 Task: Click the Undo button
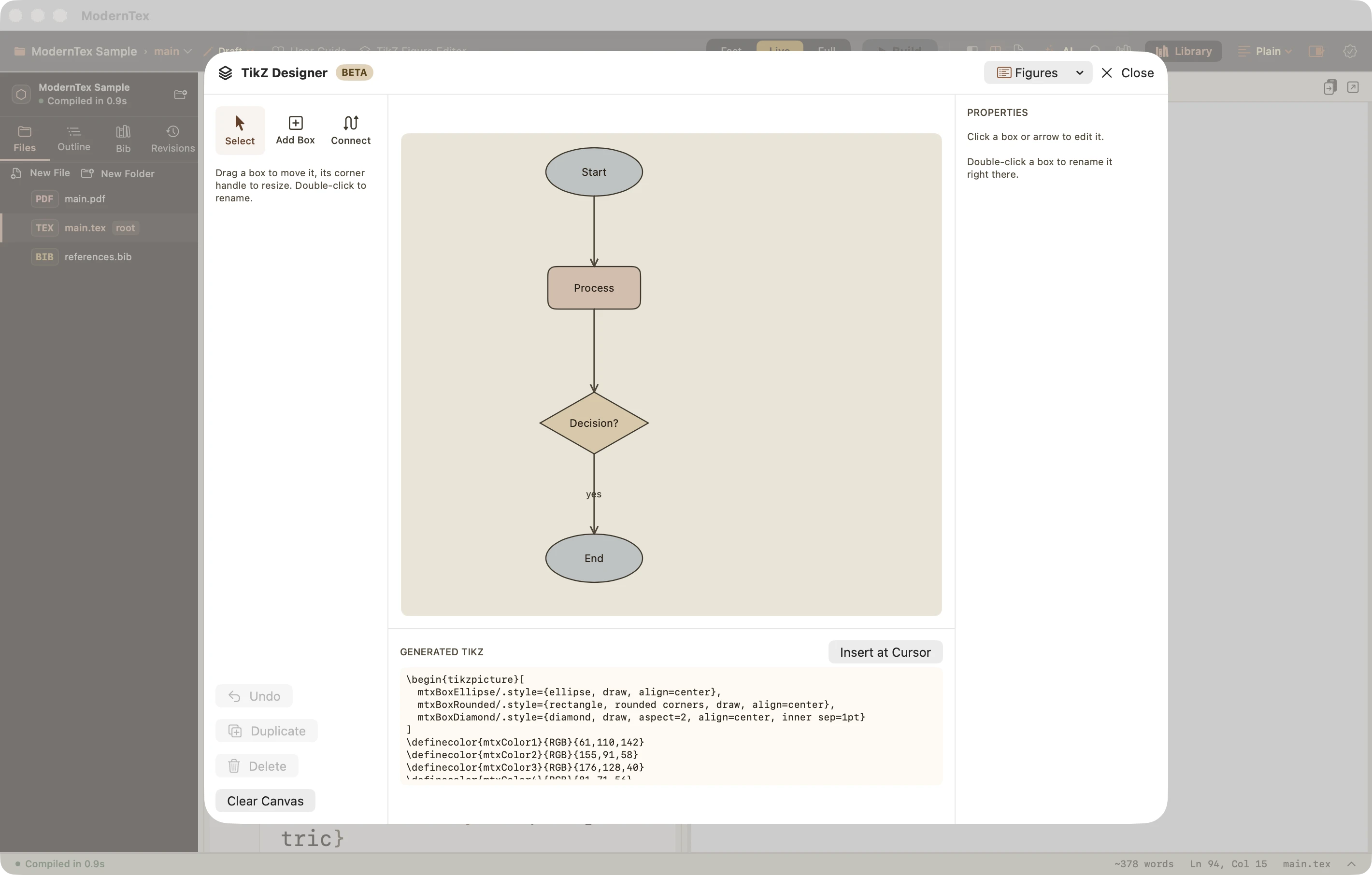254,695
